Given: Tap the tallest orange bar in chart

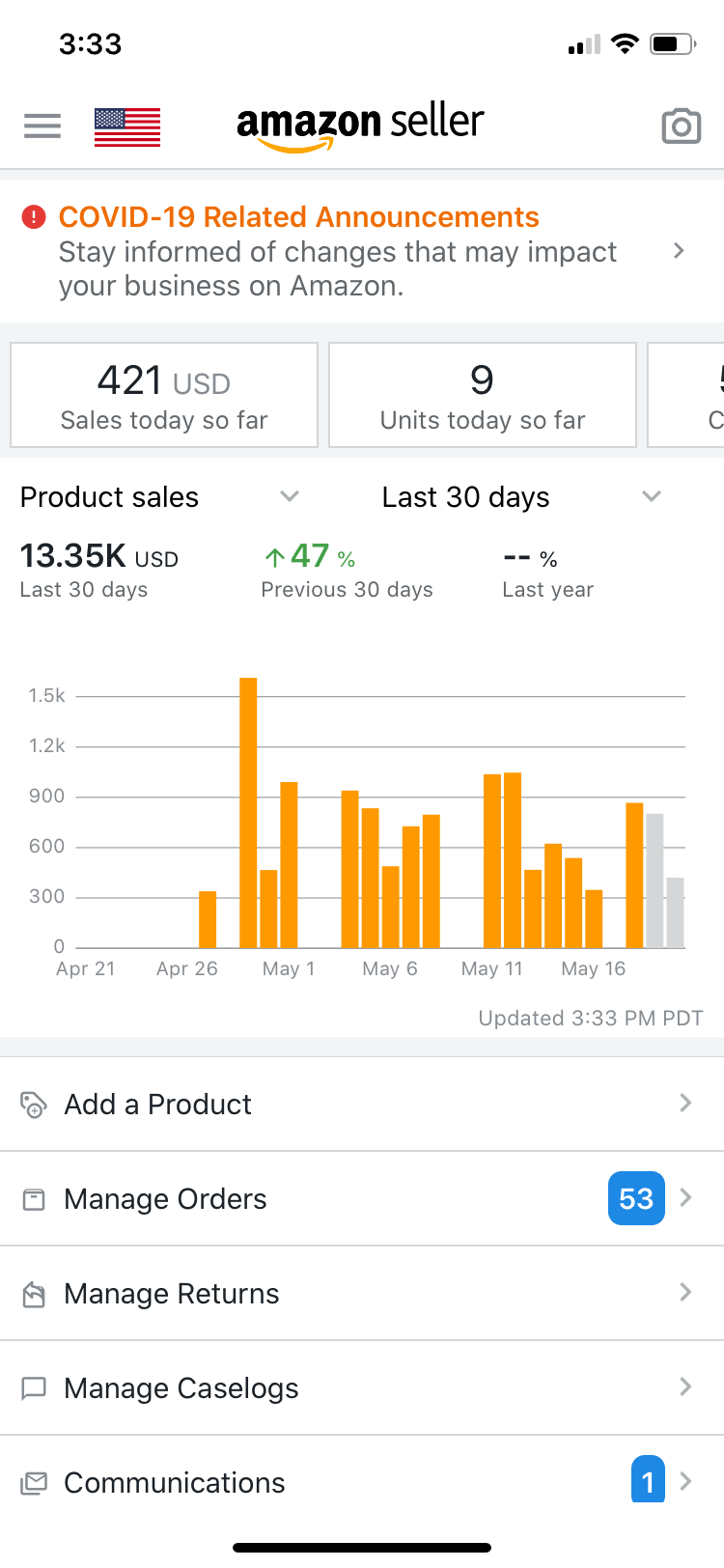Looking at the screenshot, I should click(248, 811).
